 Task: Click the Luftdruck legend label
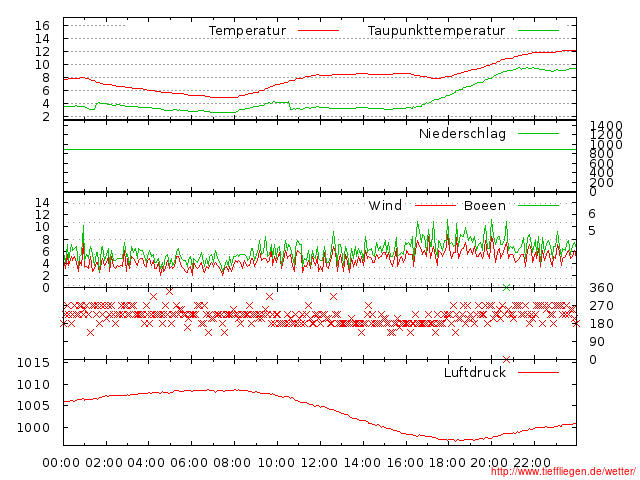coord(475,372)
